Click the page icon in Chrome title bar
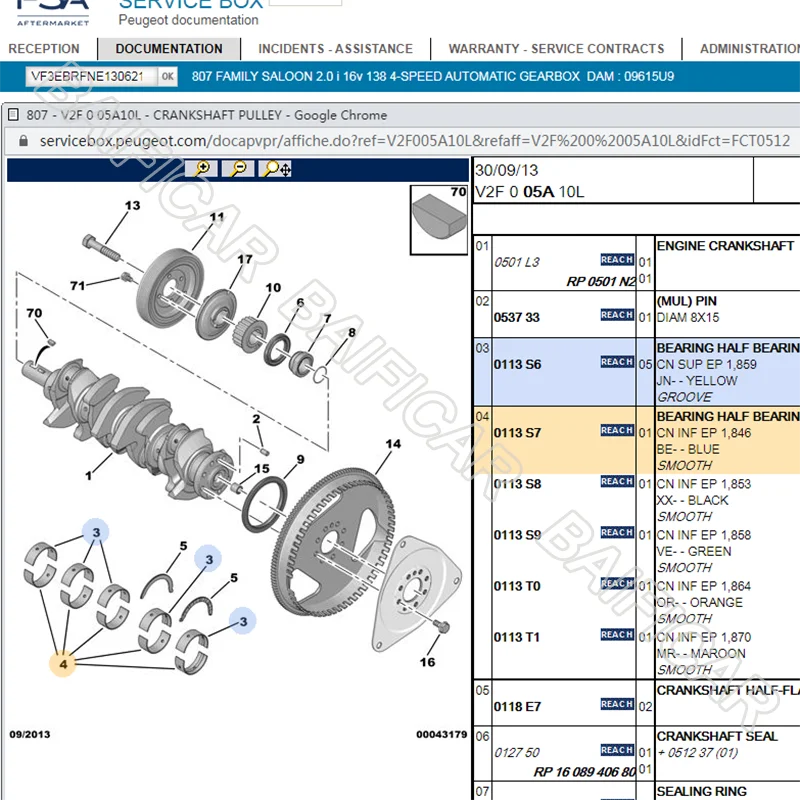This screenshot has width=800, height=800. (14, 114)
